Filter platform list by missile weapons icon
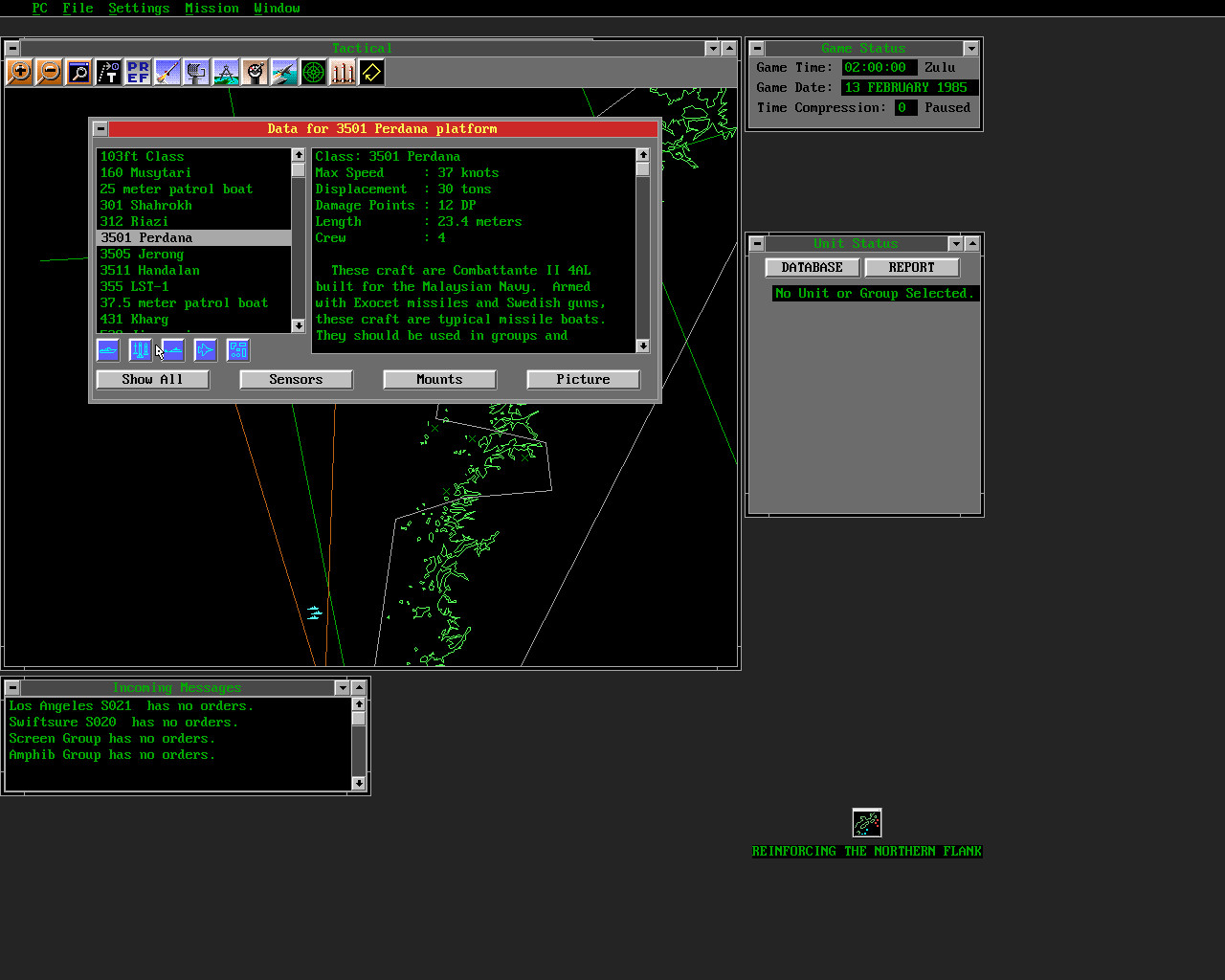This screenshot has height=980, width=1225. click(141, 350)
